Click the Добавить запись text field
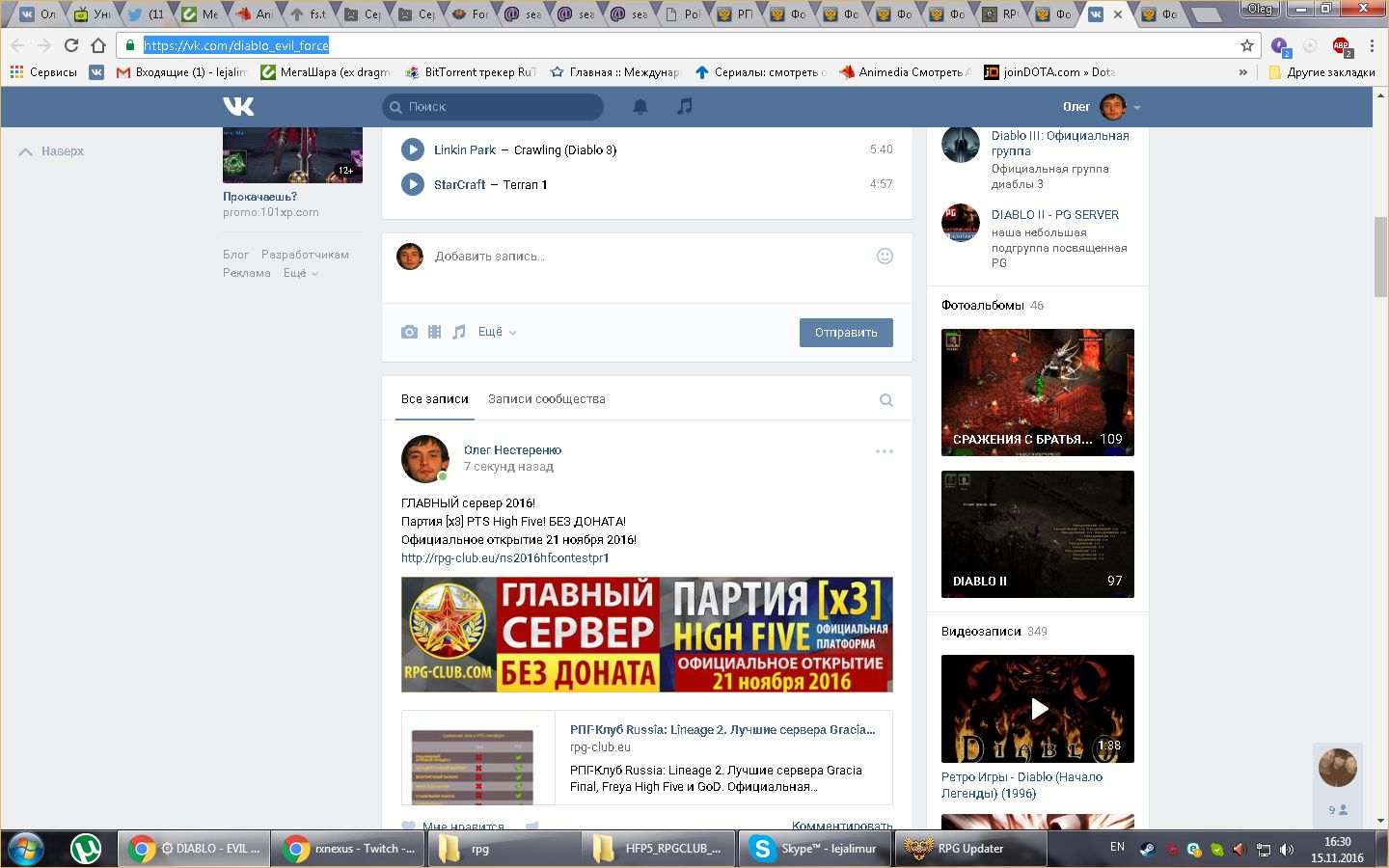Image resolution: width=1389 pixels, height=868 pixels. pyautogui.click(x=647, y=257)
